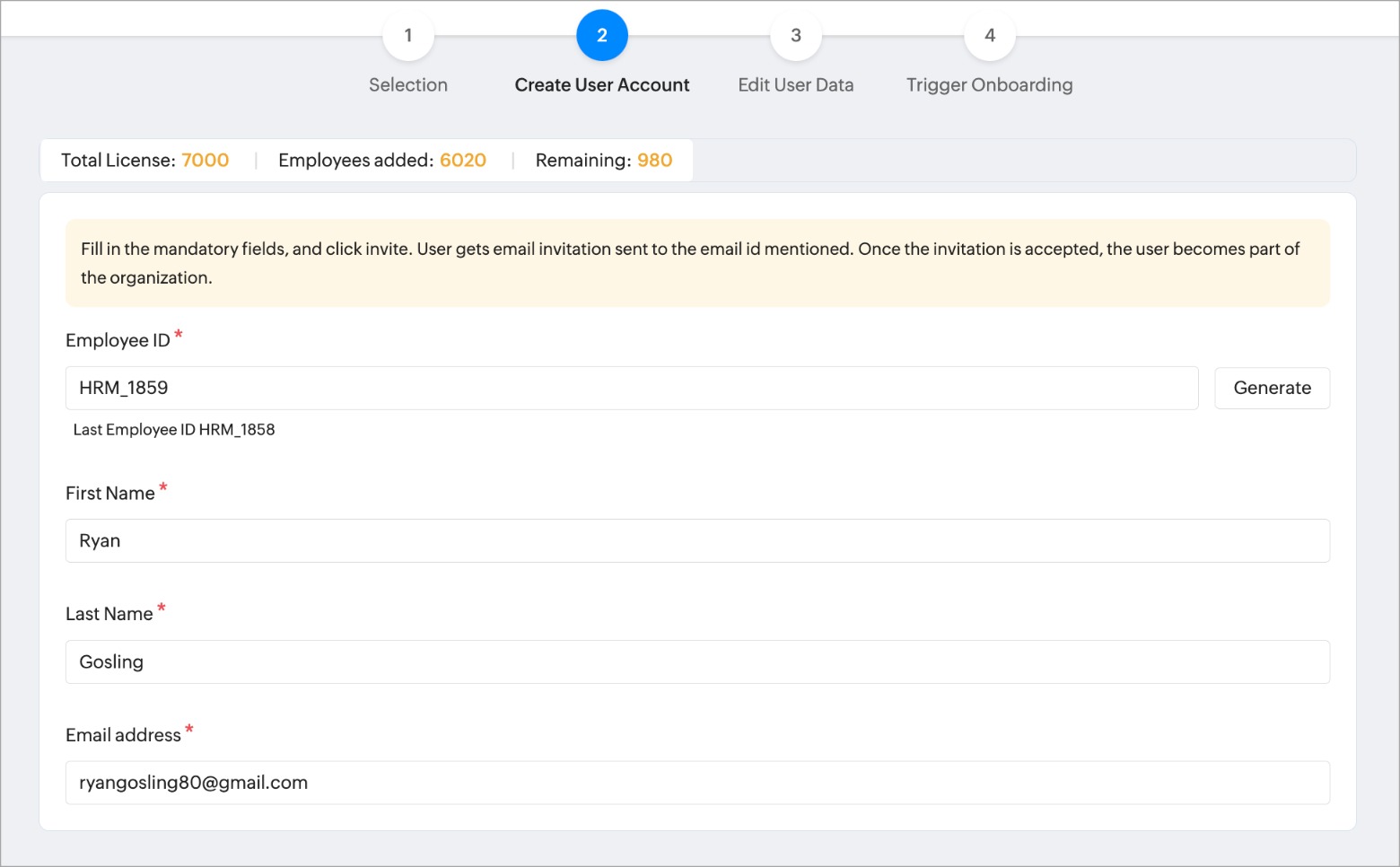This screenshot has height=867, width=1400.
Task: Click the Remaining value 980
Action: tap(655, 160)
